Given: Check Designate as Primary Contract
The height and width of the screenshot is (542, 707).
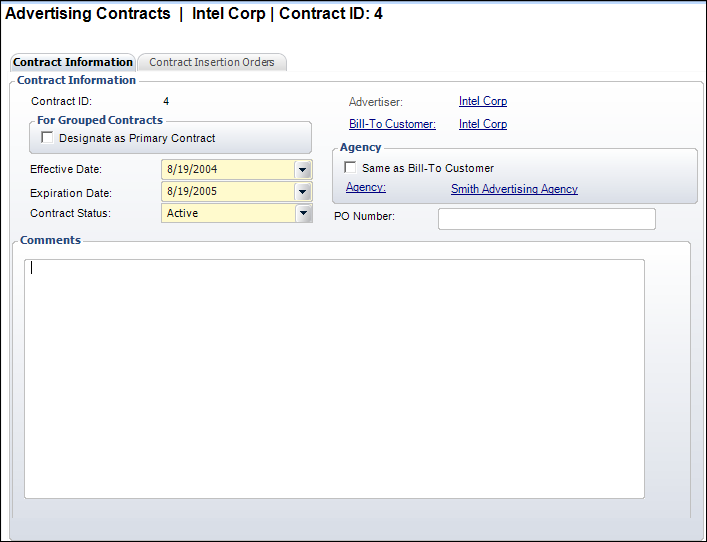Looking at the screenshot, I should [x=47, y=137].
